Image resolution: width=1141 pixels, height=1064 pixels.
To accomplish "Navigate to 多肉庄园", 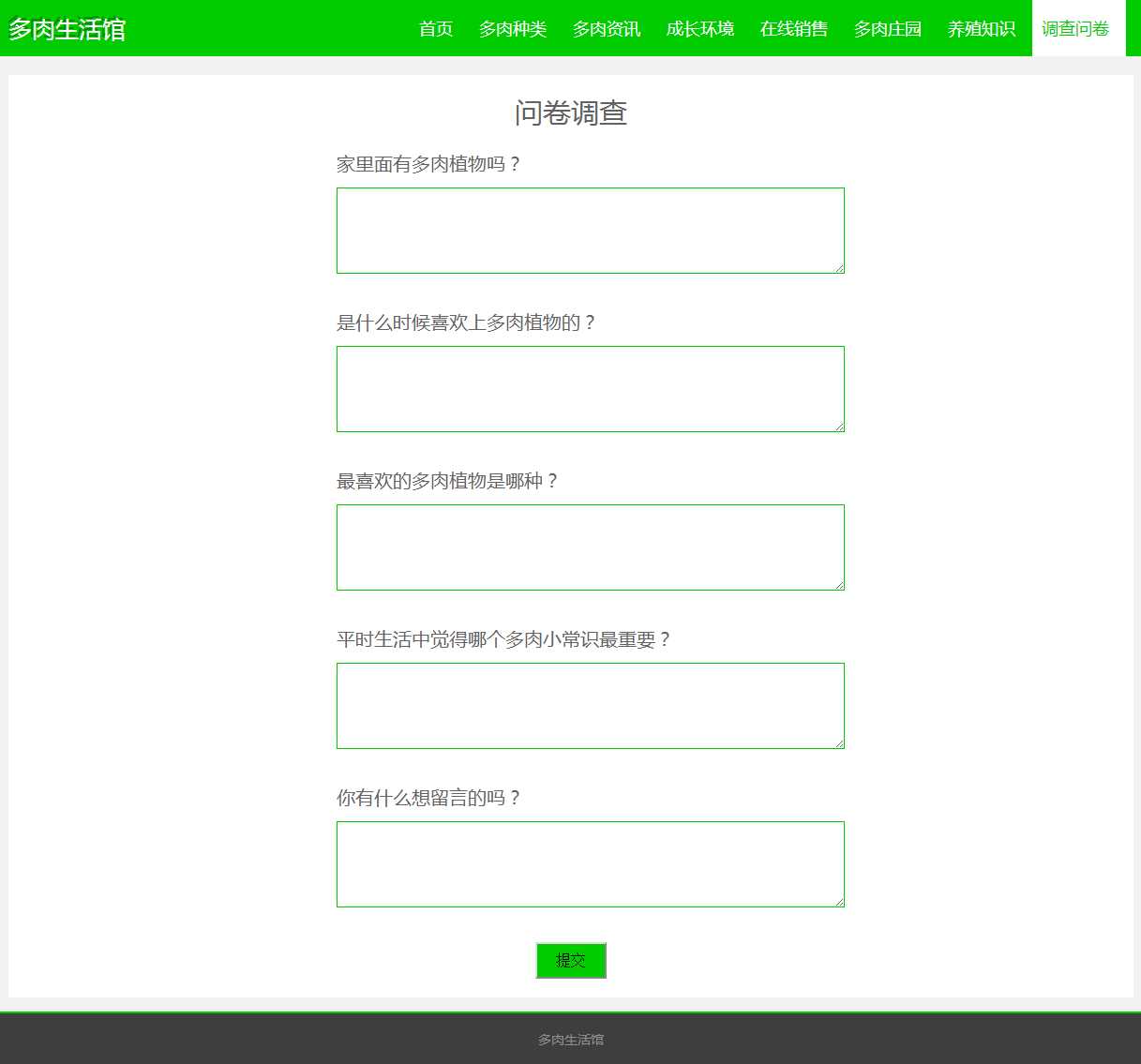I will (x=888, y=29).
